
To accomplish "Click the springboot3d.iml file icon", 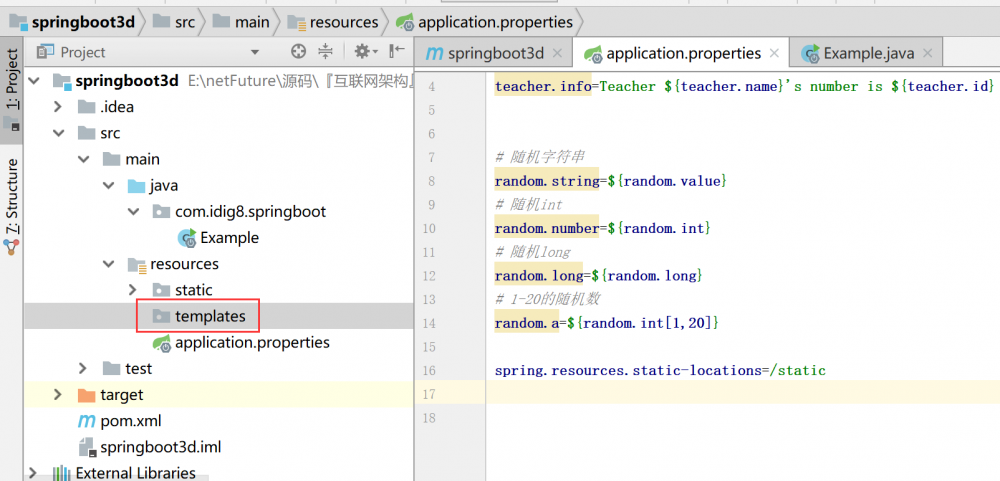I will [x=86, y=447].
